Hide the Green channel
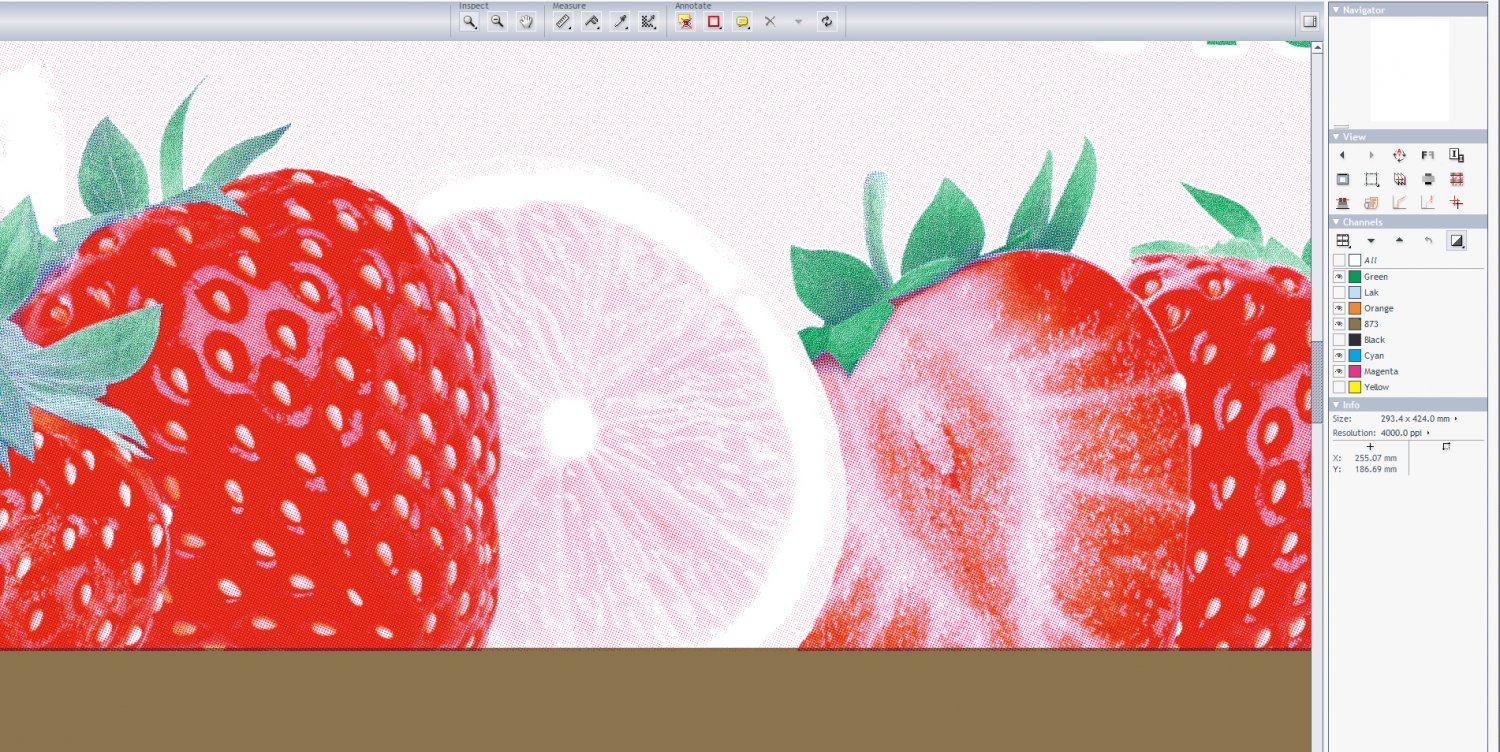This screenshot has width=1500, height=752. pyautogui.click(x=1339, y=277)
